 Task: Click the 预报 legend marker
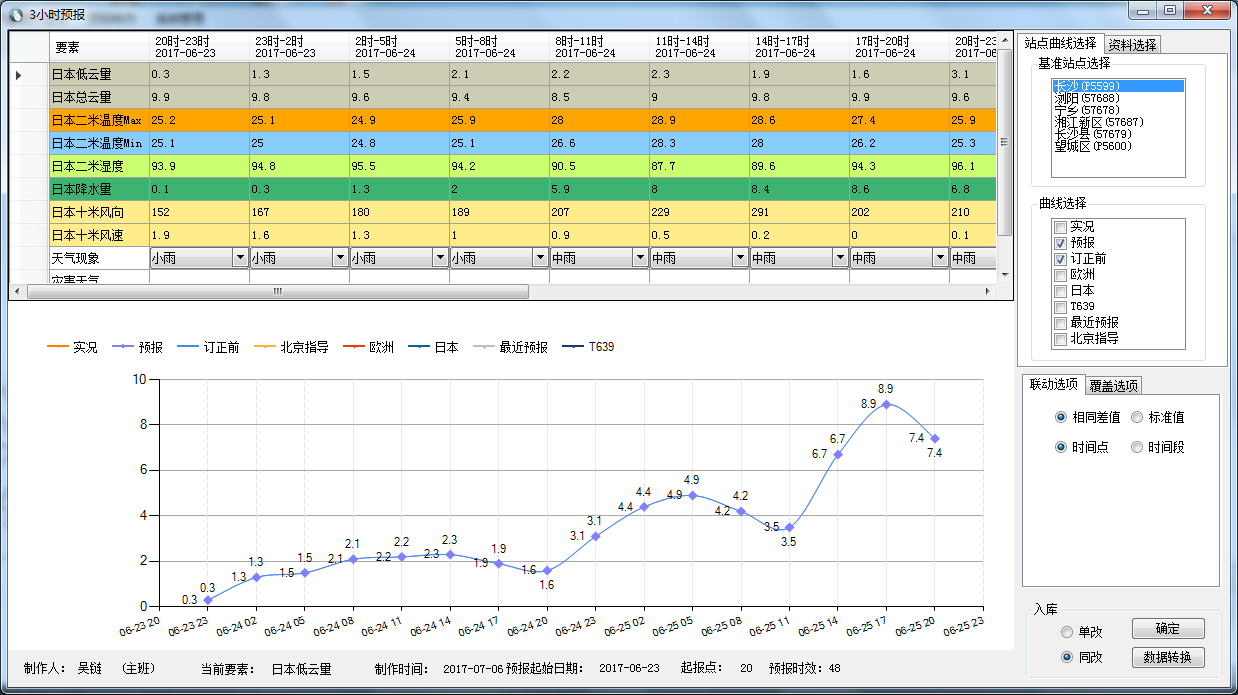pyautogui.click(x=123, y=348)
